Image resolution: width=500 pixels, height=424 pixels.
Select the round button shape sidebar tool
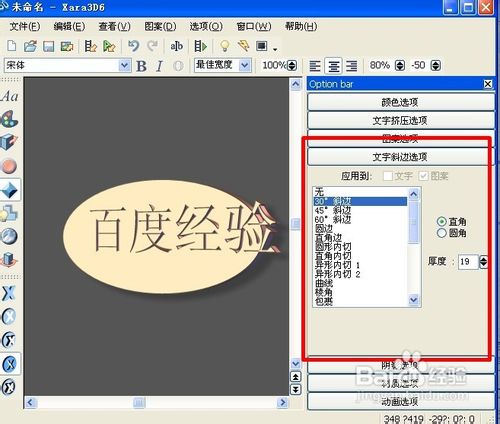tap(9, 166)
